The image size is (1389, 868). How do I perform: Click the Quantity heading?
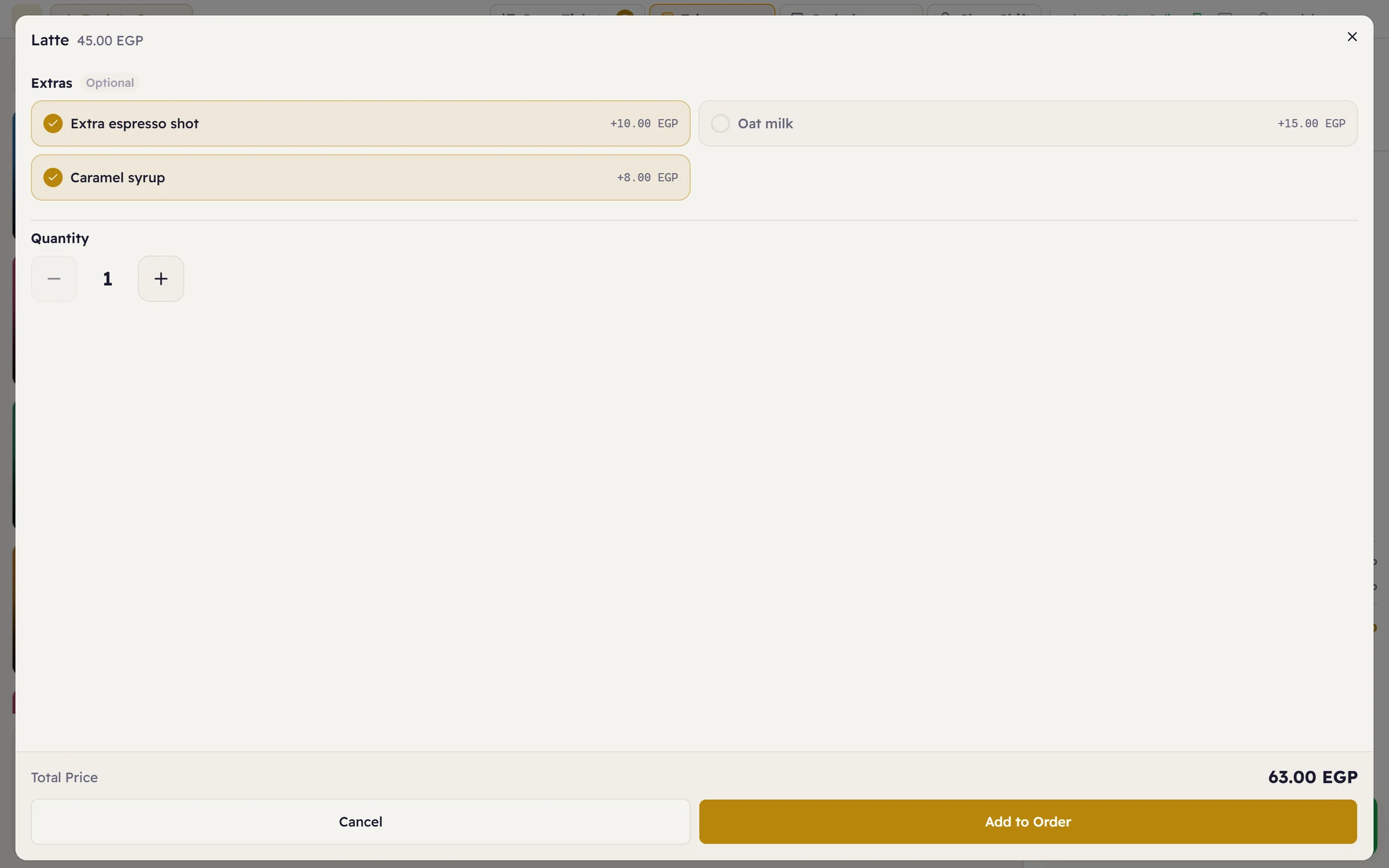[x=60, y=238]
